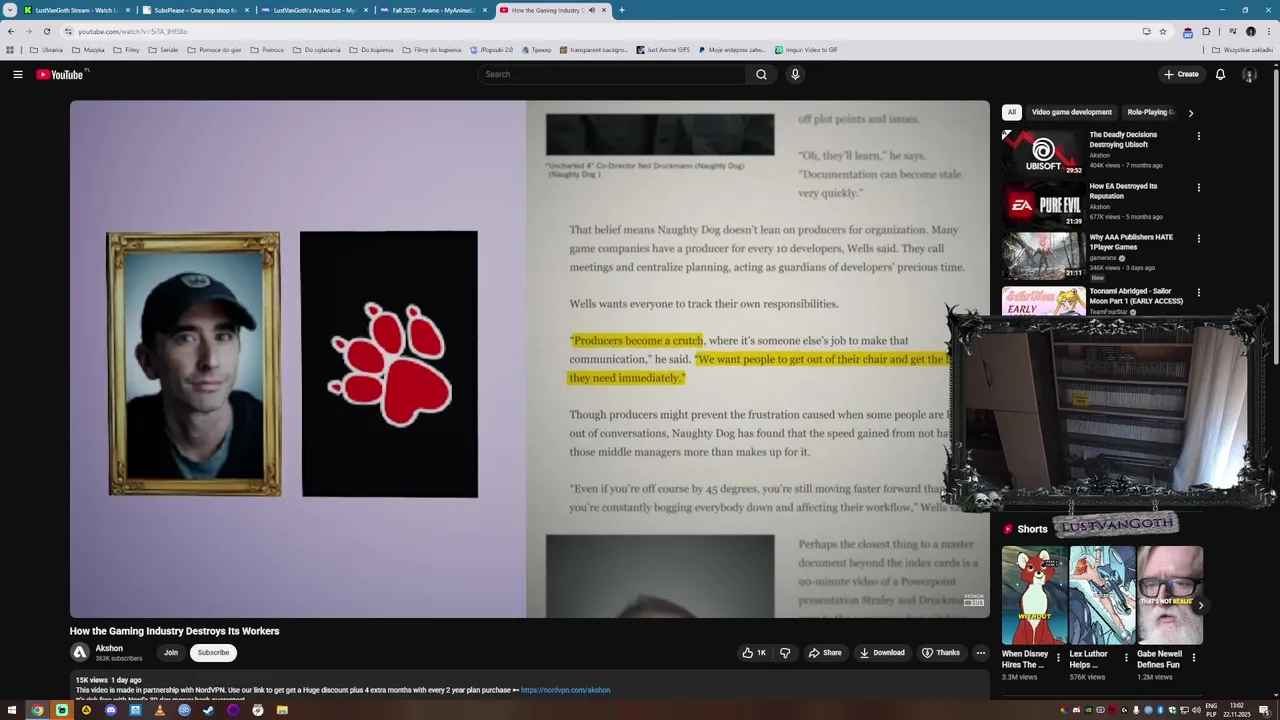Viewport: 1280px width, 720px height.
Task: Open the Windows Start menu
Action: 13,710
